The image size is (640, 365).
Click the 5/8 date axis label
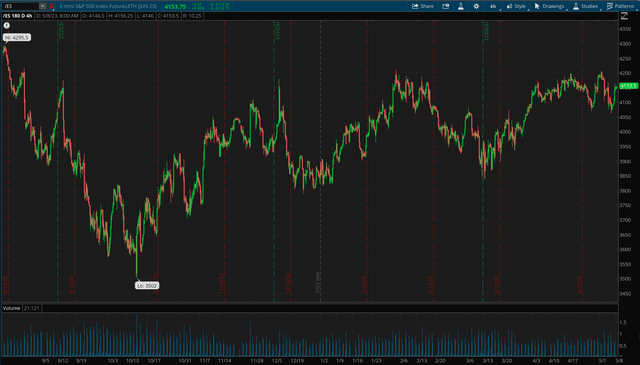click(x=619, y=361)
